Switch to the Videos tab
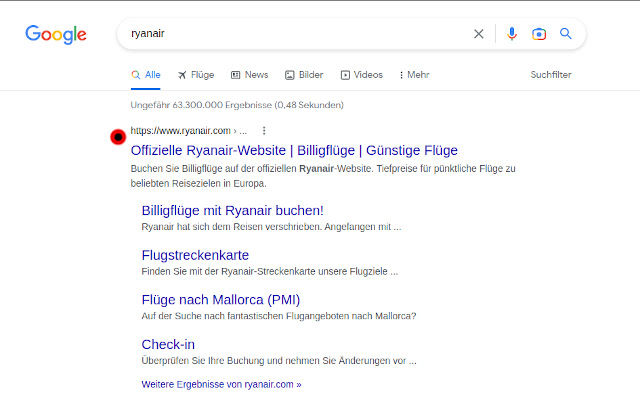This screenshot has width=640, height=400. (x=362, y=75)
